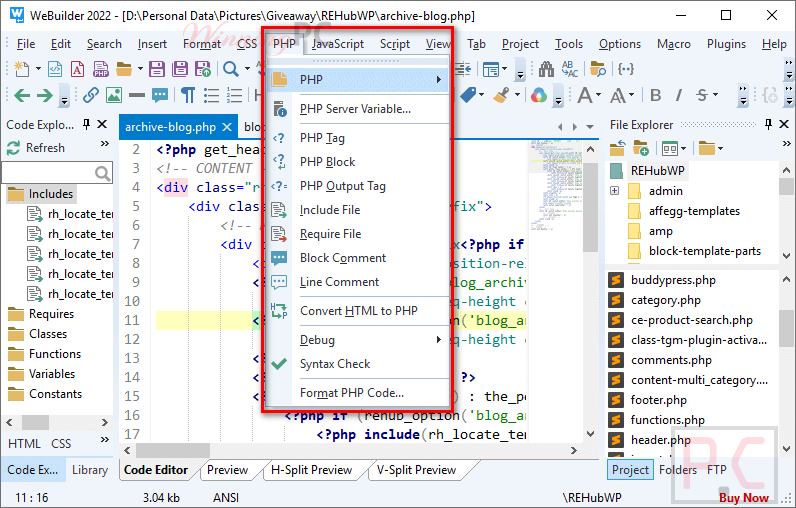Close the archive-blog.php tab
This screenshot has height=508, width=796.
[x=227, y=127]
